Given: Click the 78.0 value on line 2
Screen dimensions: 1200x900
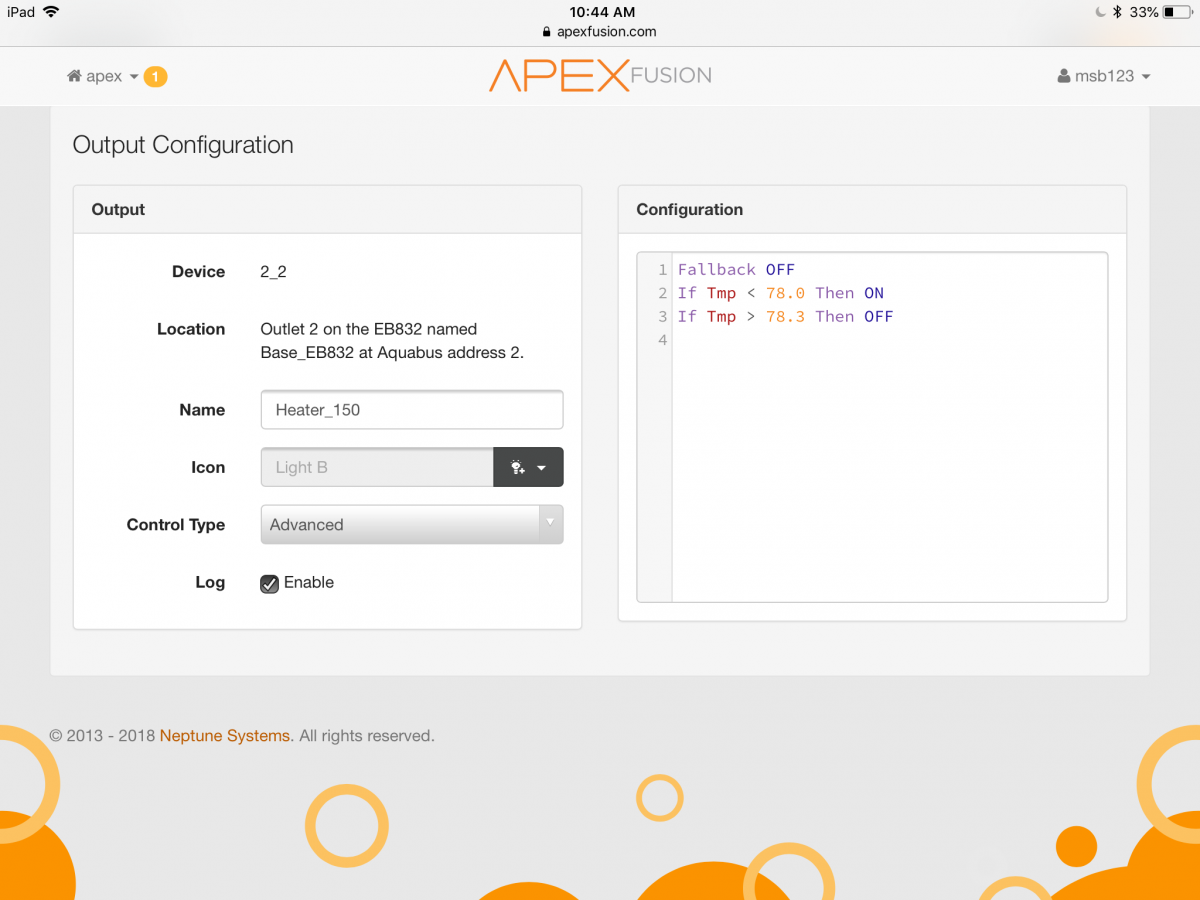Looking at the screenshot, I should (784, 293).
